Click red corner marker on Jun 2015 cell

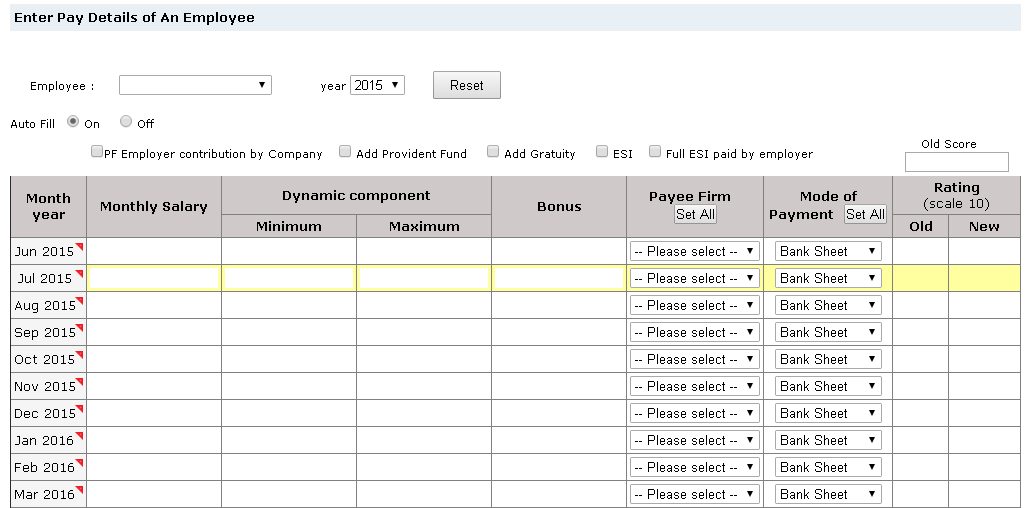coord(80,246)
